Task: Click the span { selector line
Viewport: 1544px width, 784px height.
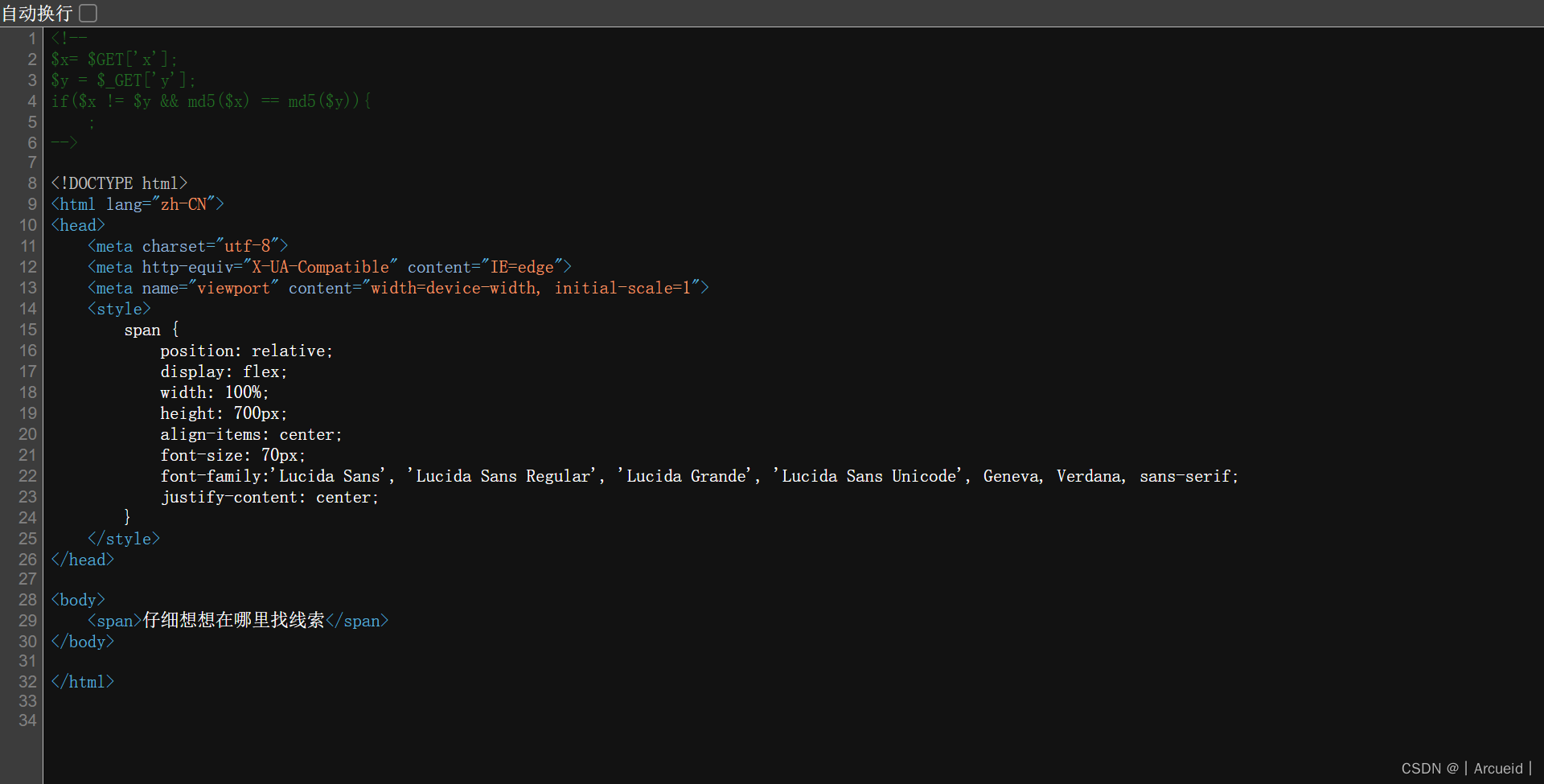Action: pyautogui.click(x=152, y=330)
